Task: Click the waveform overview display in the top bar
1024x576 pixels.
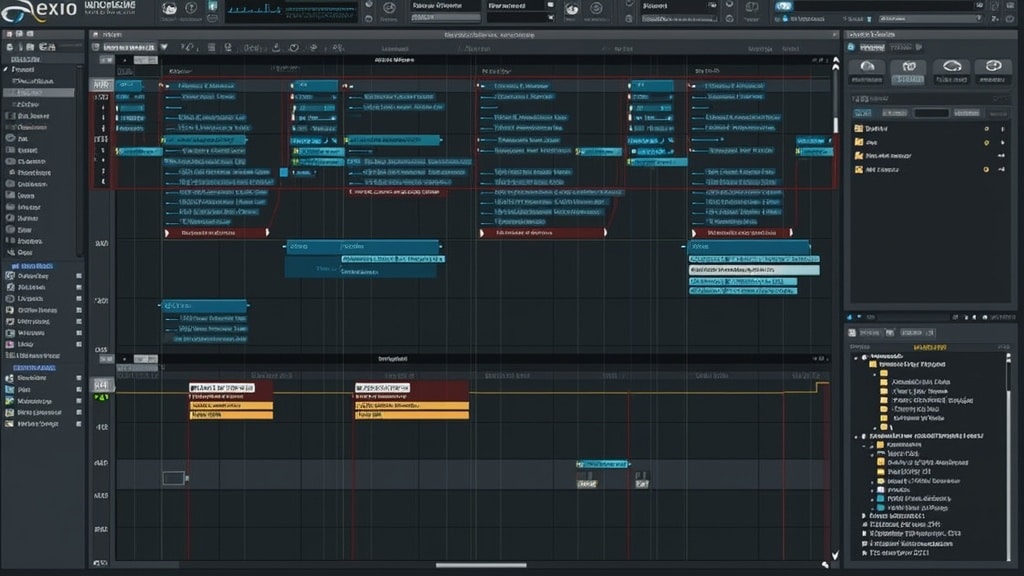Action: (x=292, y=10)
